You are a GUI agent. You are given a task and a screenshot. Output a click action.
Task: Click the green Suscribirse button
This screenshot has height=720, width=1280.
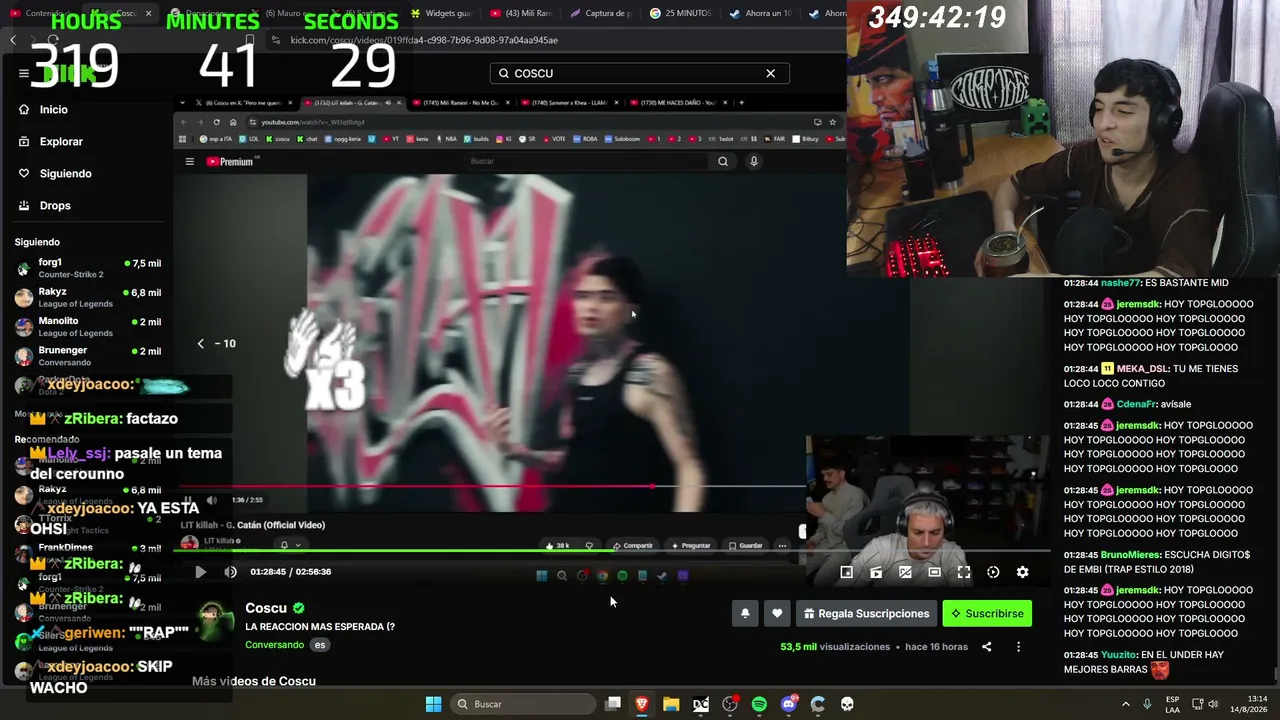tap(987, 614)
